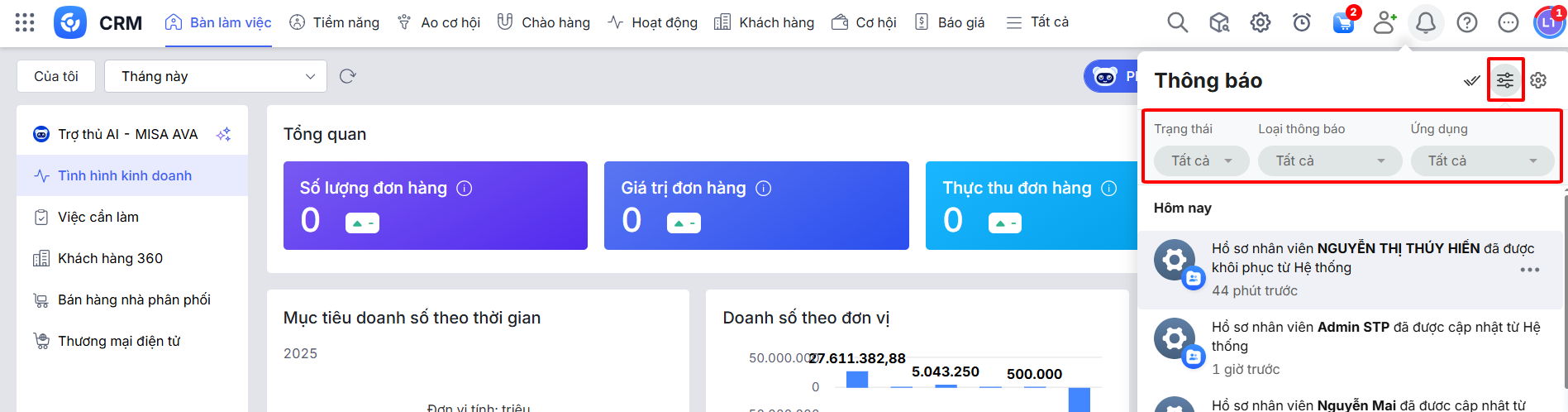Click the refresh dashboard icon
This screenshot has width=1568, height=412.
click(x=348, y=76)
